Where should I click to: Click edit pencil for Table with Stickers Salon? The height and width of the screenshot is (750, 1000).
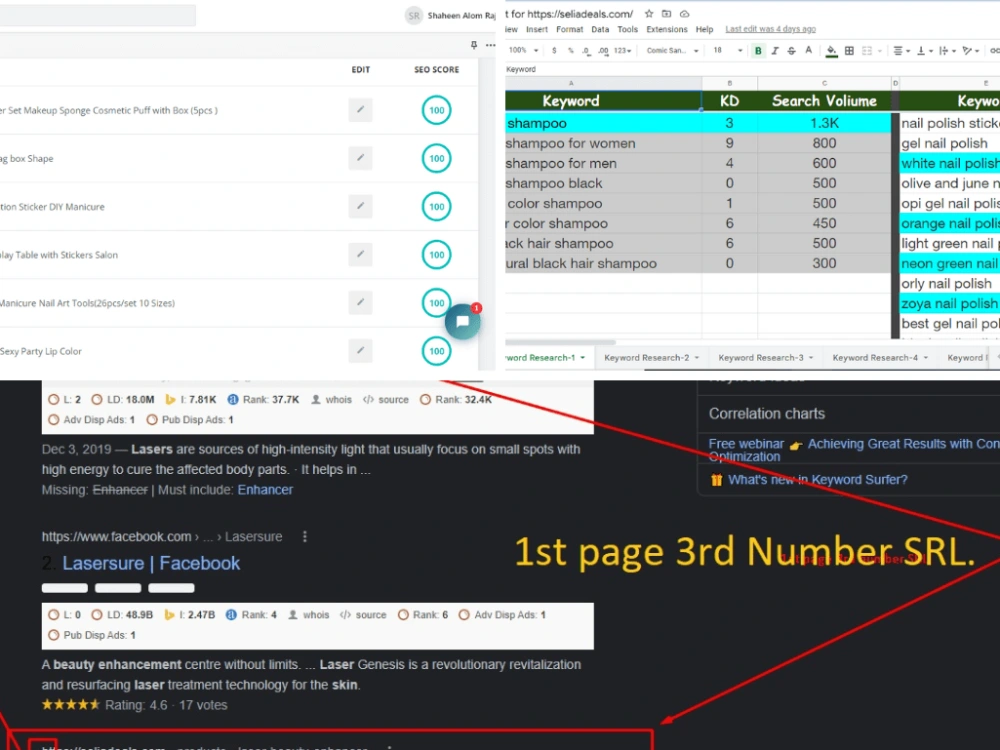tap(360, 254)
